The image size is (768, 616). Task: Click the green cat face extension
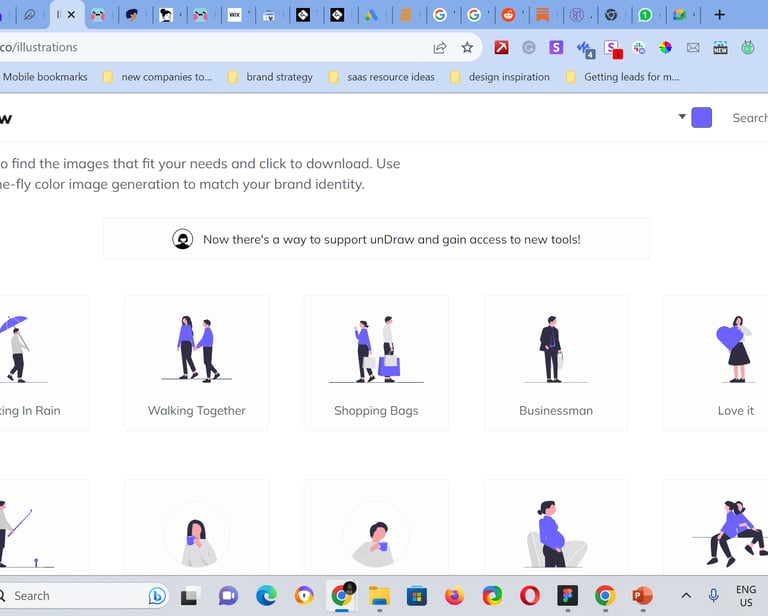(x=747, y=47)
